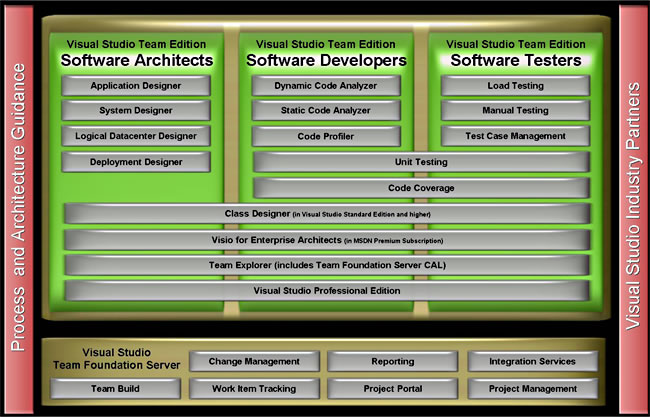The height and width of the screenshot is (417, 650).
Task: Select the Reporting box
Action: pyautogui.click(x=393, y=361)
